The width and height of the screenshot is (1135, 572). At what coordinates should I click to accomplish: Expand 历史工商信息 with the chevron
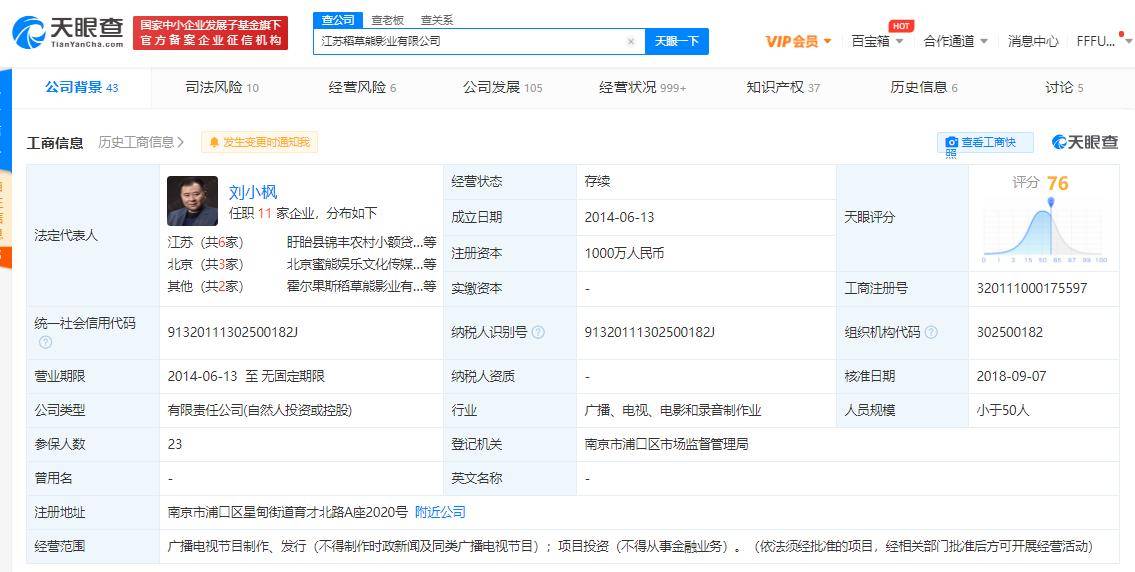click(180, 143)
